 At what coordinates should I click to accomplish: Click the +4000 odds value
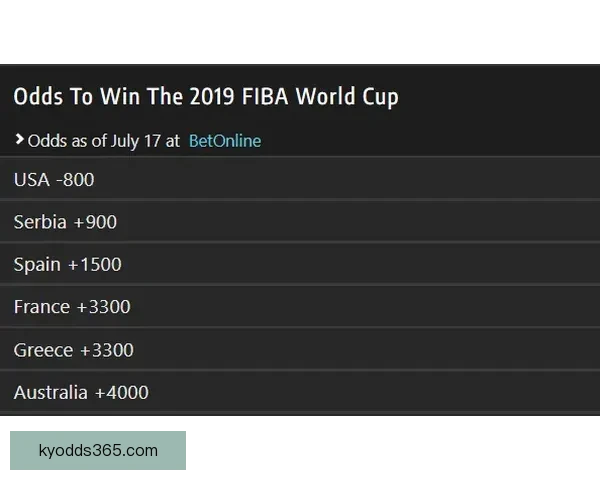point(122,393)
